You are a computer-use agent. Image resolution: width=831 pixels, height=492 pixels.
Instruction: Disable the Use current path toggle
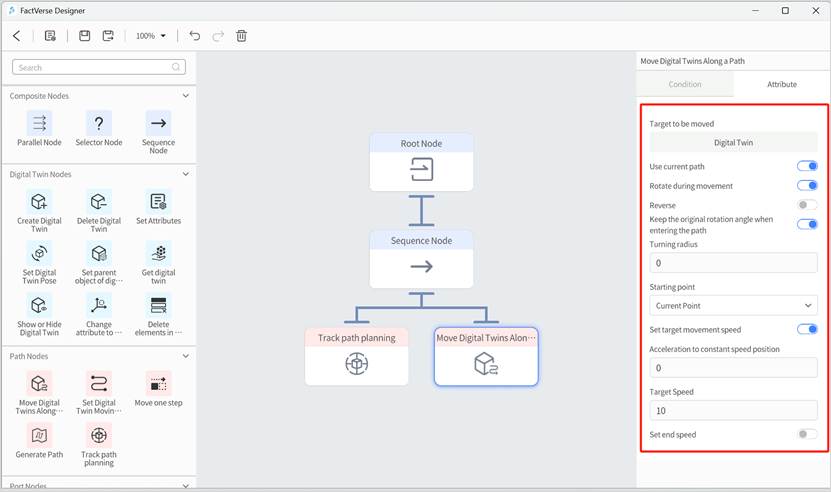[807, 166]
